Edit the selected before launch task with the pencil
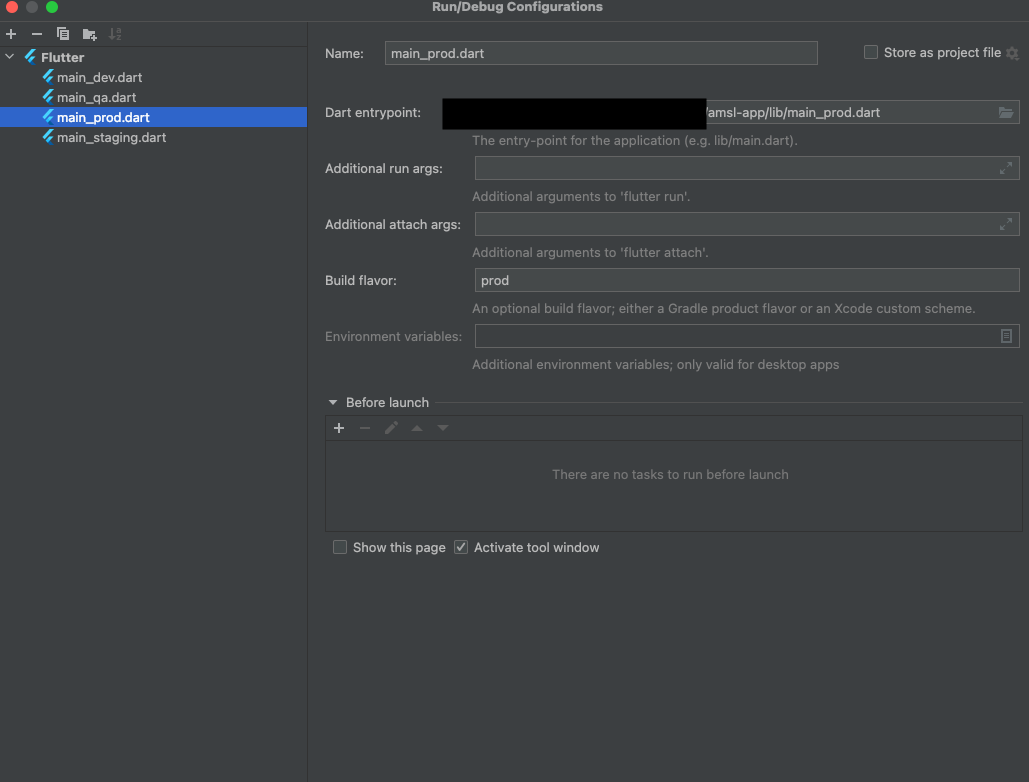Viewport: 1029px width, 782px height. tap(391, 427)
